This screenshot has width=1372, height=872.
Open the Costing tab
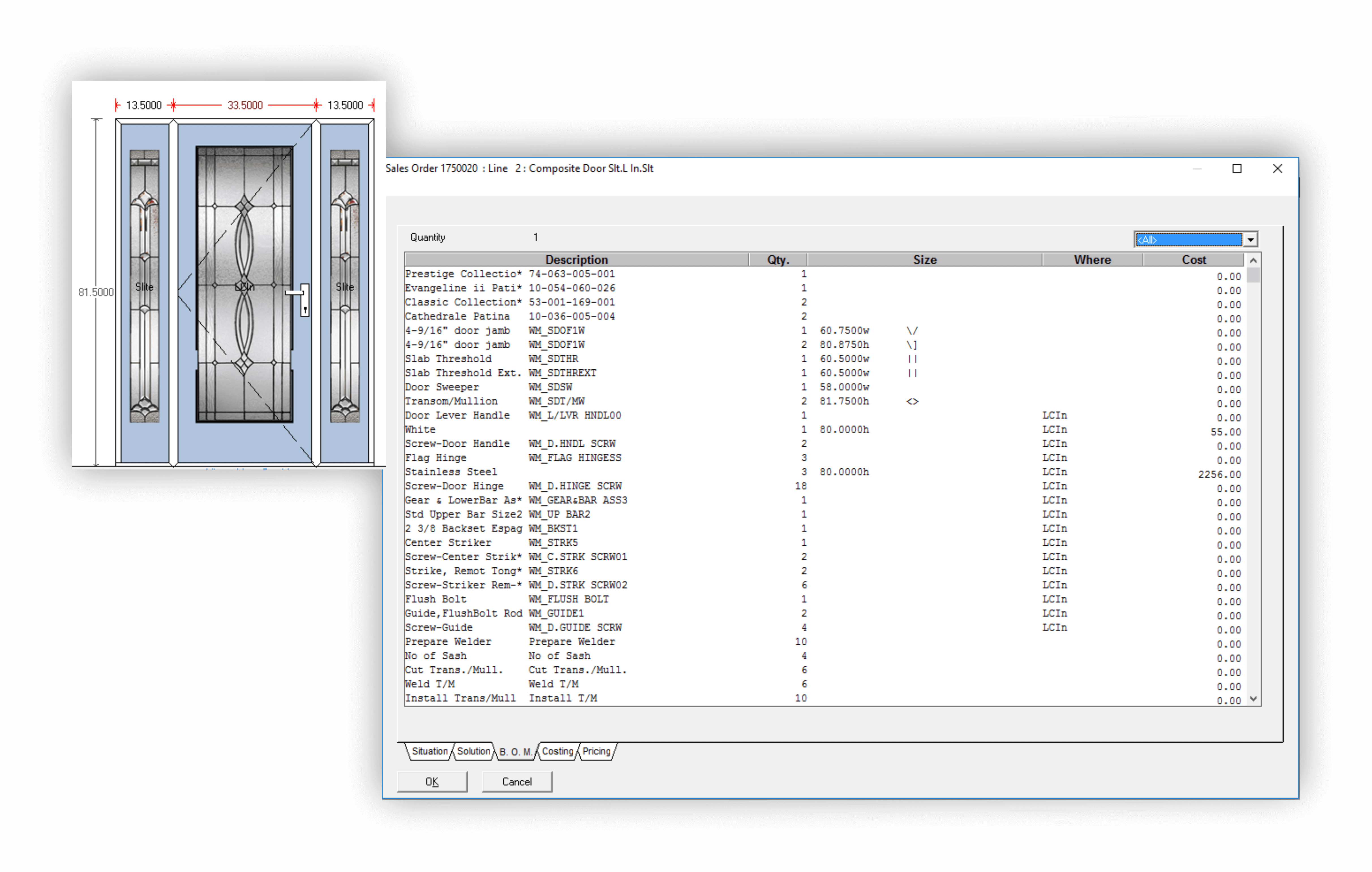(557, 751)
